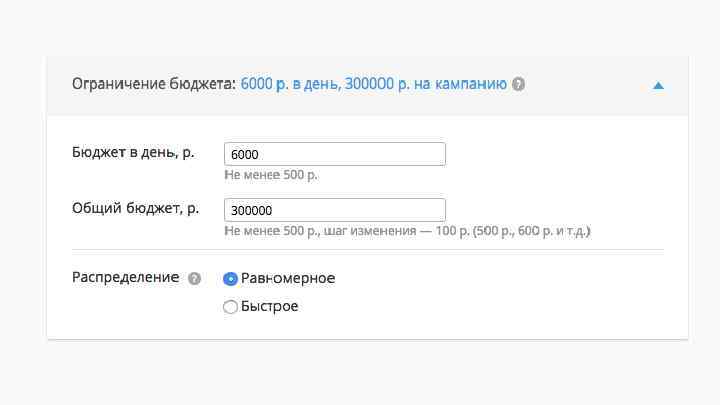
Task: Click the Ограничение бюджета header title
Action: 153,84
